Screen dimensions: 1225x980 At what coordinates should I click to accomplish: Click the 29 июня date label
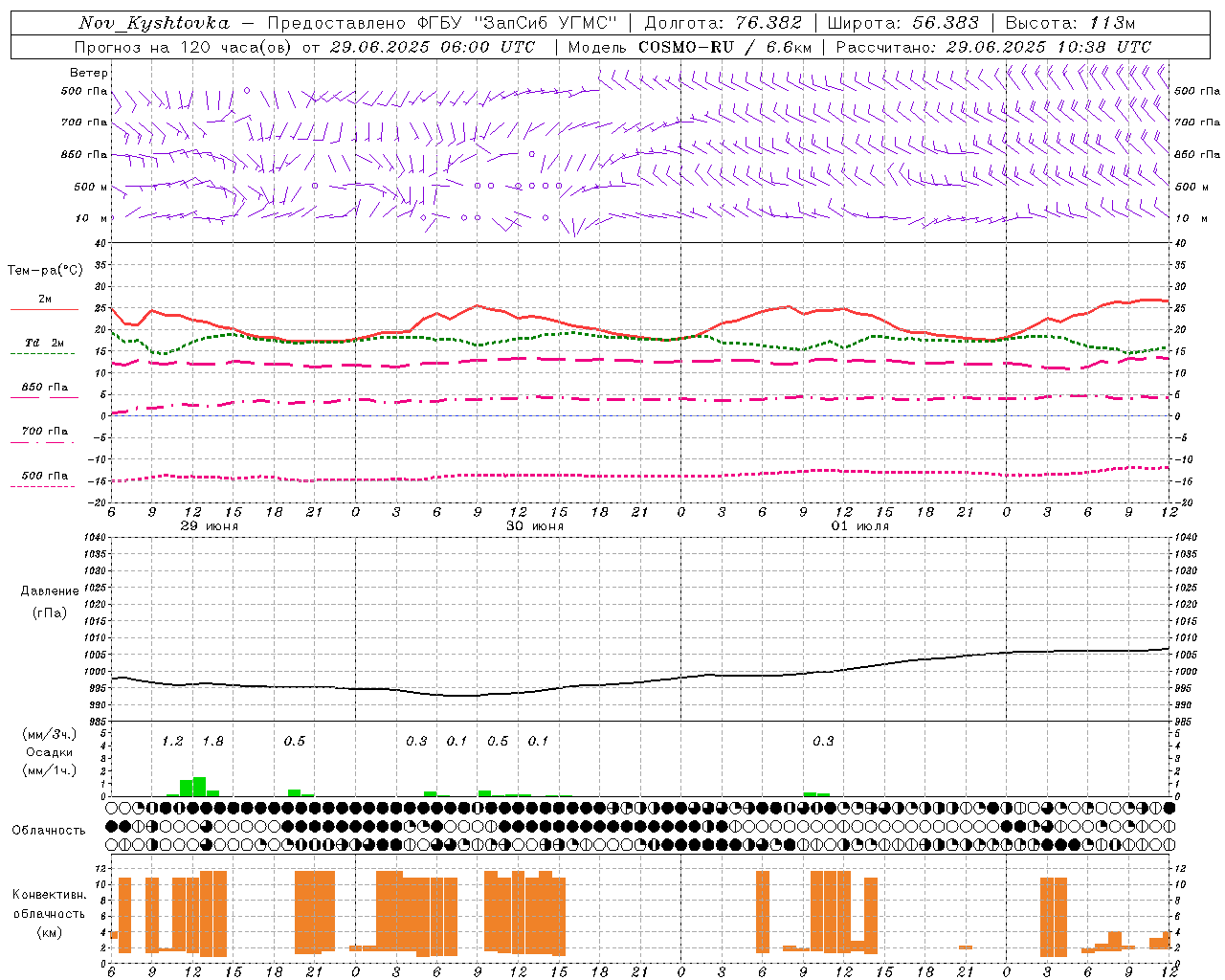point(211,526)
